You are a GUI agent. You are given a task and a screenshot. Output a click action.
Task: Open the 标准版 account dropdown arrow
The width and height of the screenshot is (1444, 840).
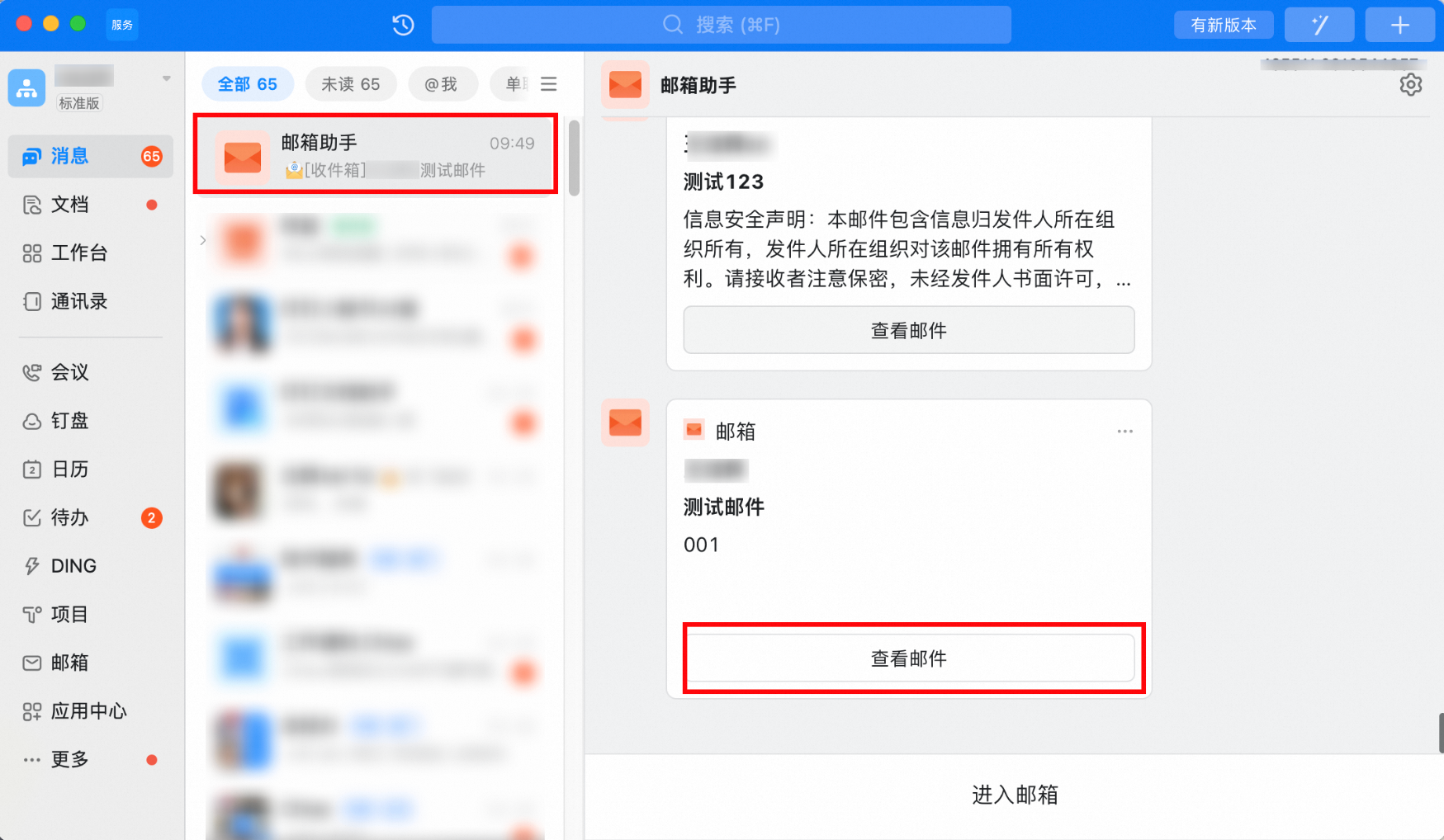[166, 77]
